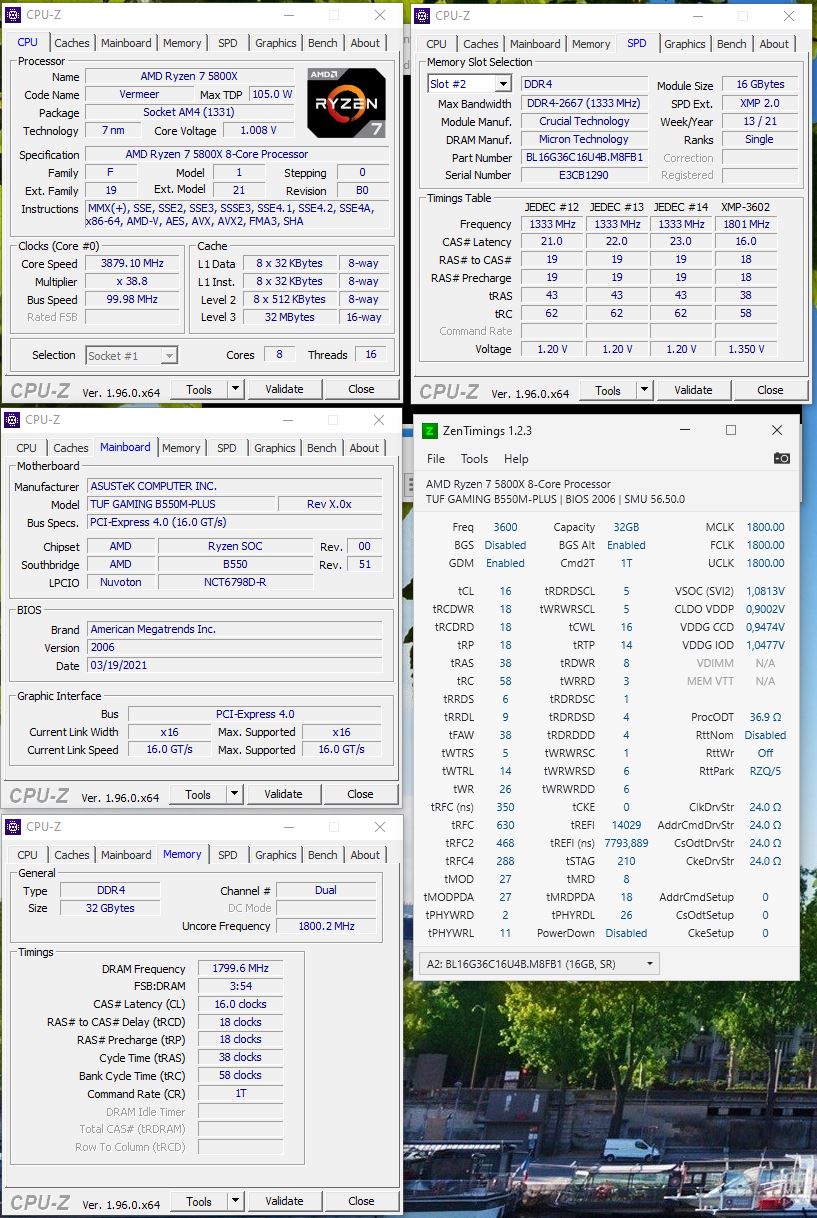Click ZenTimings VSOC value 1,0813V
The width and height of the screenshot is (817, 1218).
(766, 591)
